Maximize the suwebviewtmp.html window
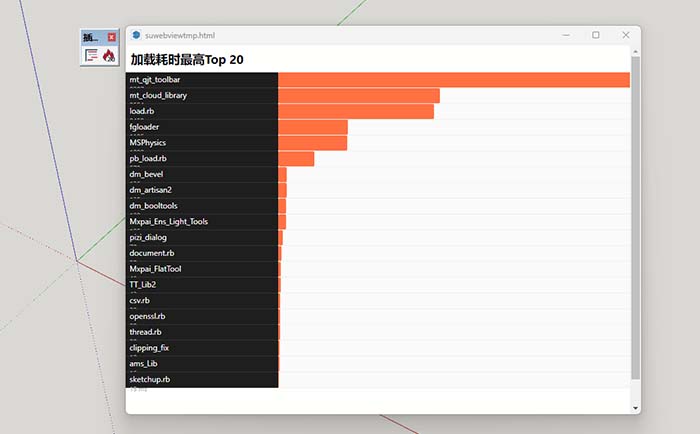The image size is (700, 434). (596, 35)
